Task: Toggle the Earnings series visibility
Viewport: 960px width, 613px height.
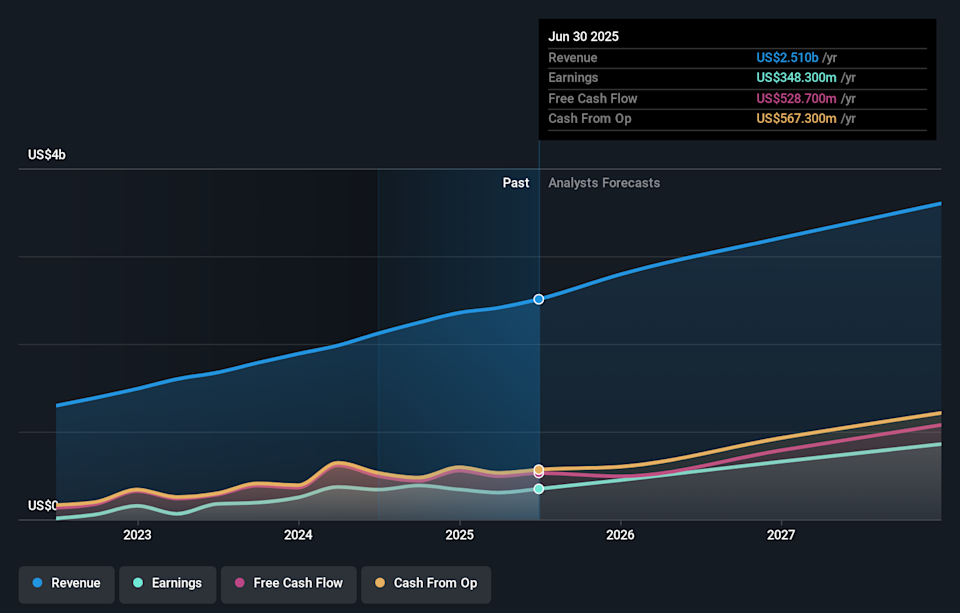Action: 167,583
